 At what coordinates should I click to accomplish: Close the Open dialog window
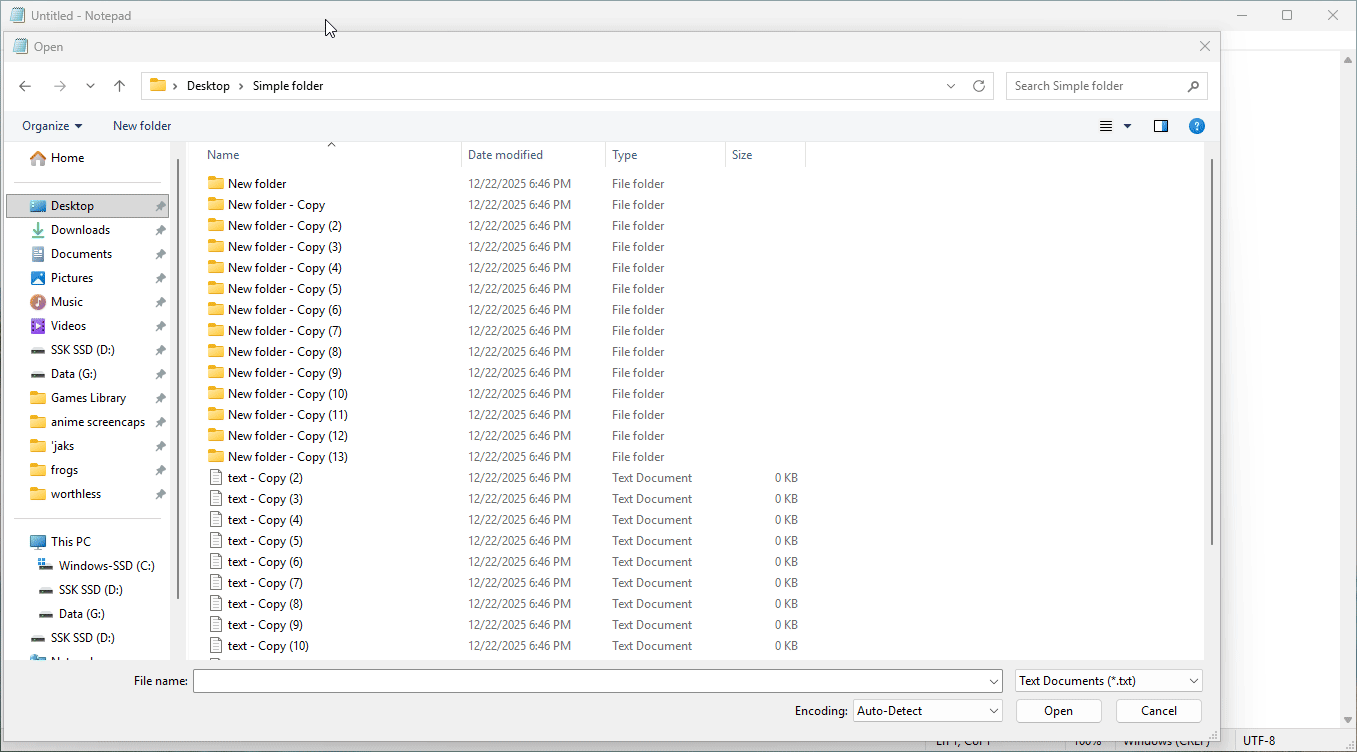(x=1205, y=46)
